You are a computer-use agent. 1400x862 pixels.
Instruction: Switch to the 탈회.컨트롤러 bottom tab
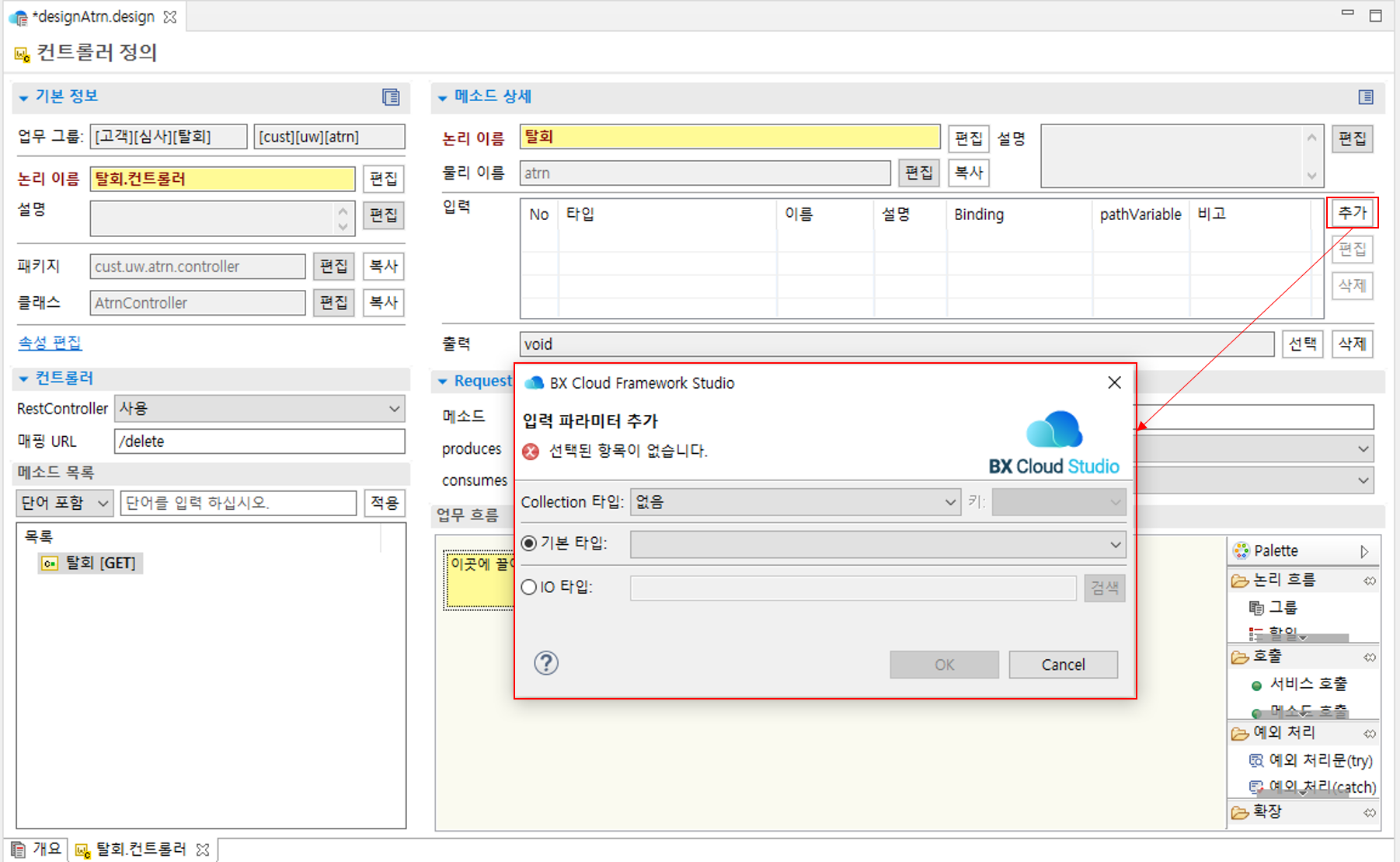pyautogui.click(x=138, y=849)
